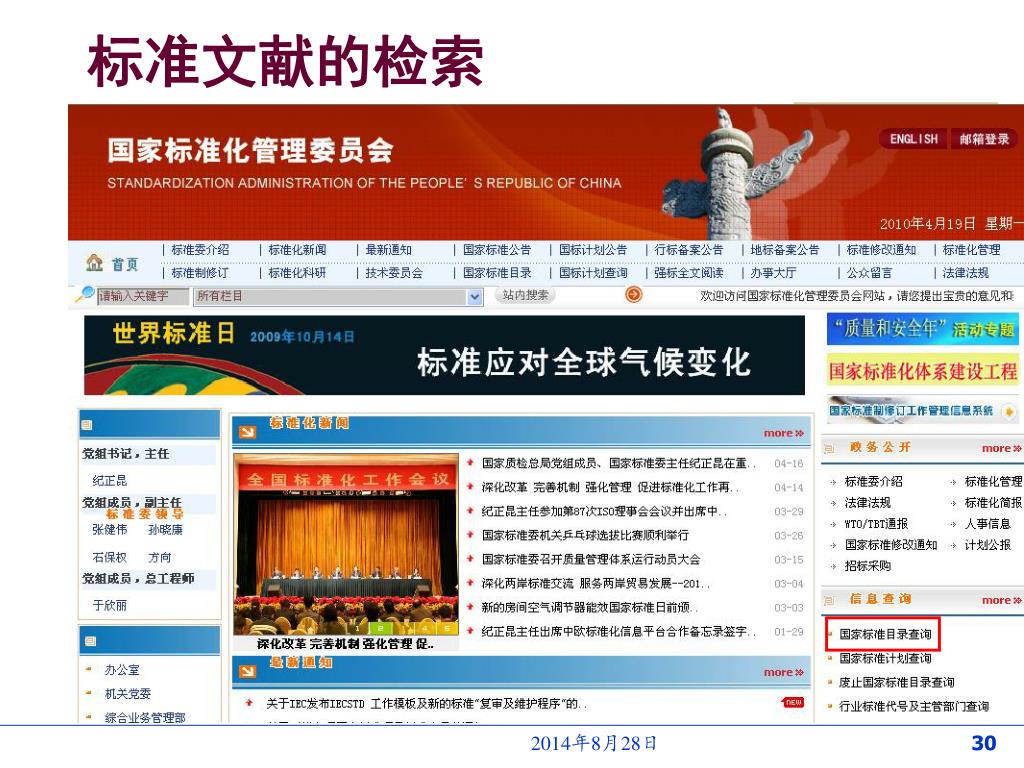The height and width of the screenshot is (768, 1024).
Task: Click arrow icon on 标准化新闻 header
Action: (248, 431)
